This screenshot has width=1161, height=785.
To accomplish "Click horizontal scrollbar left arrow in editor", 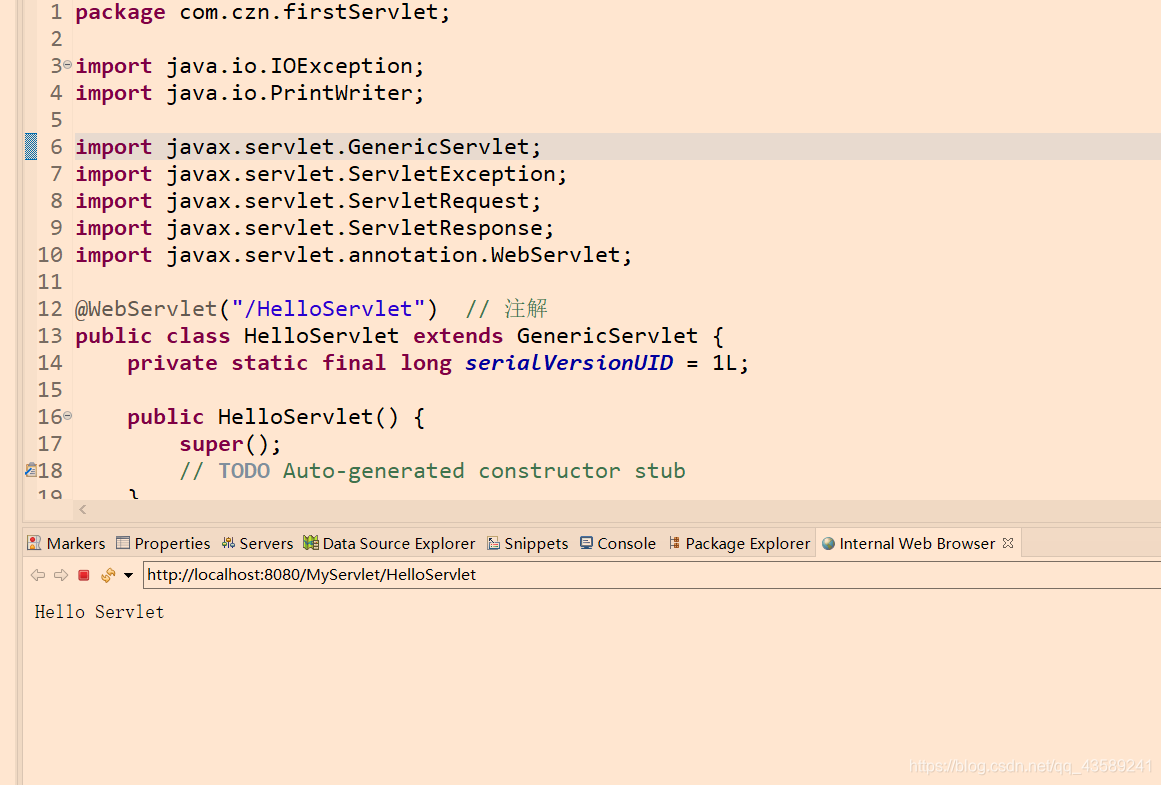I will (83, 509).
